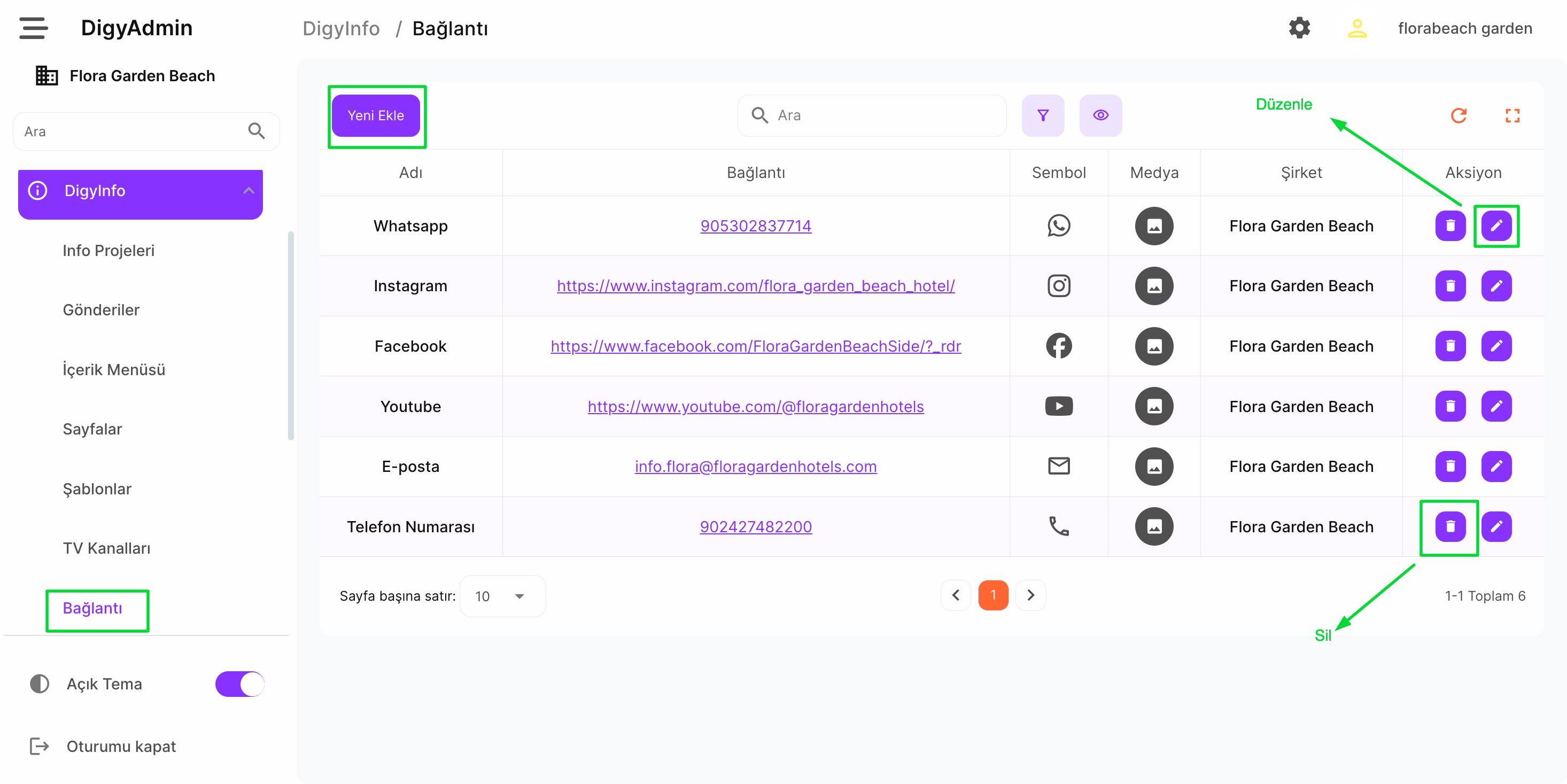Collapse the DigyInfo menu section
This screenshot has height=784, width=1567.
[x=248, y=191]
